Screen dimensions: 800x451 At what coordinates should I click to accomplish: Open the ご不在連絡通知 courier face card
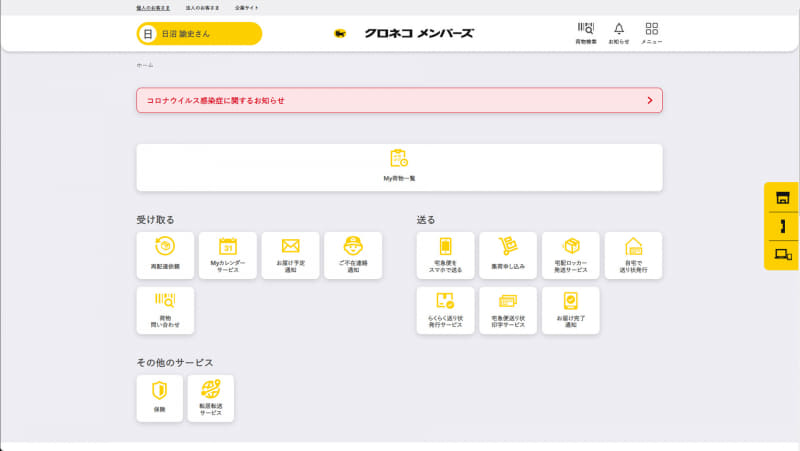tap(353, 256)
